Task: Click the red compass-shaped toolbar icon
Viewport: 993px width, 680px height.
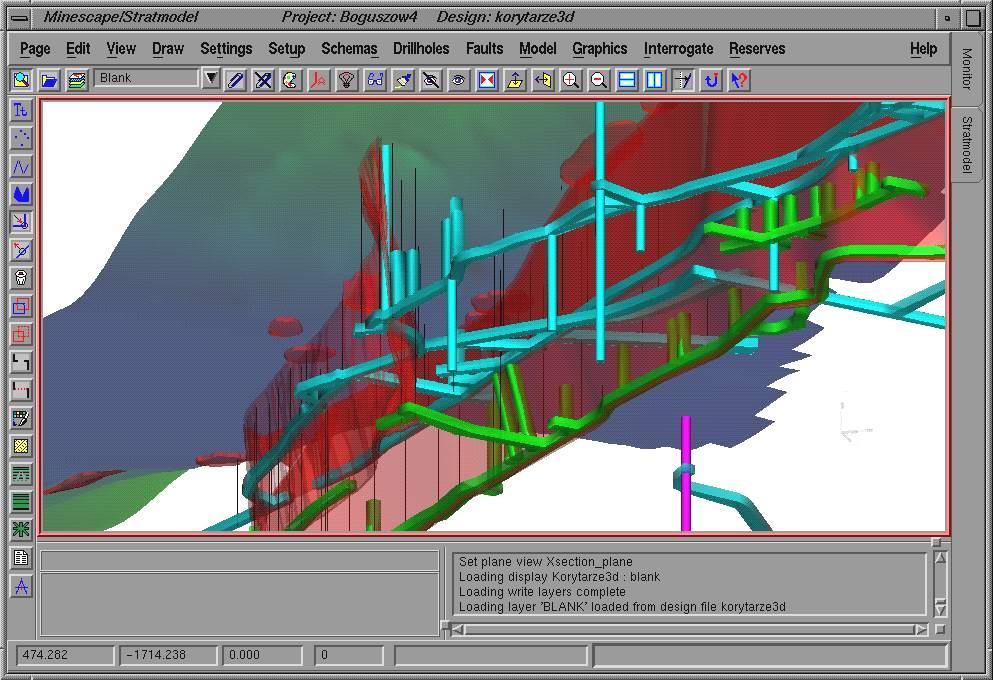Action: coord(319,80)
